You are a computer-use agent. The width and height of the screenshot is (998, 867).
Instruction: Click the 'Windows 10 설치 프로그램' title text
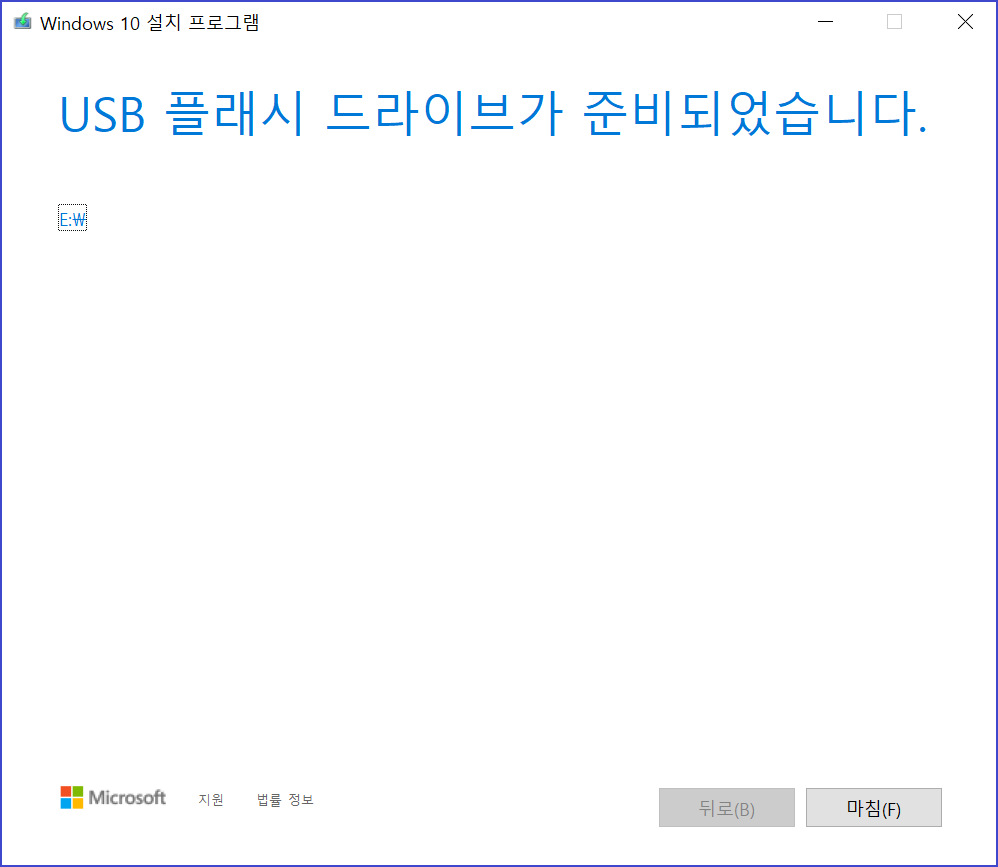click(150, 23)
